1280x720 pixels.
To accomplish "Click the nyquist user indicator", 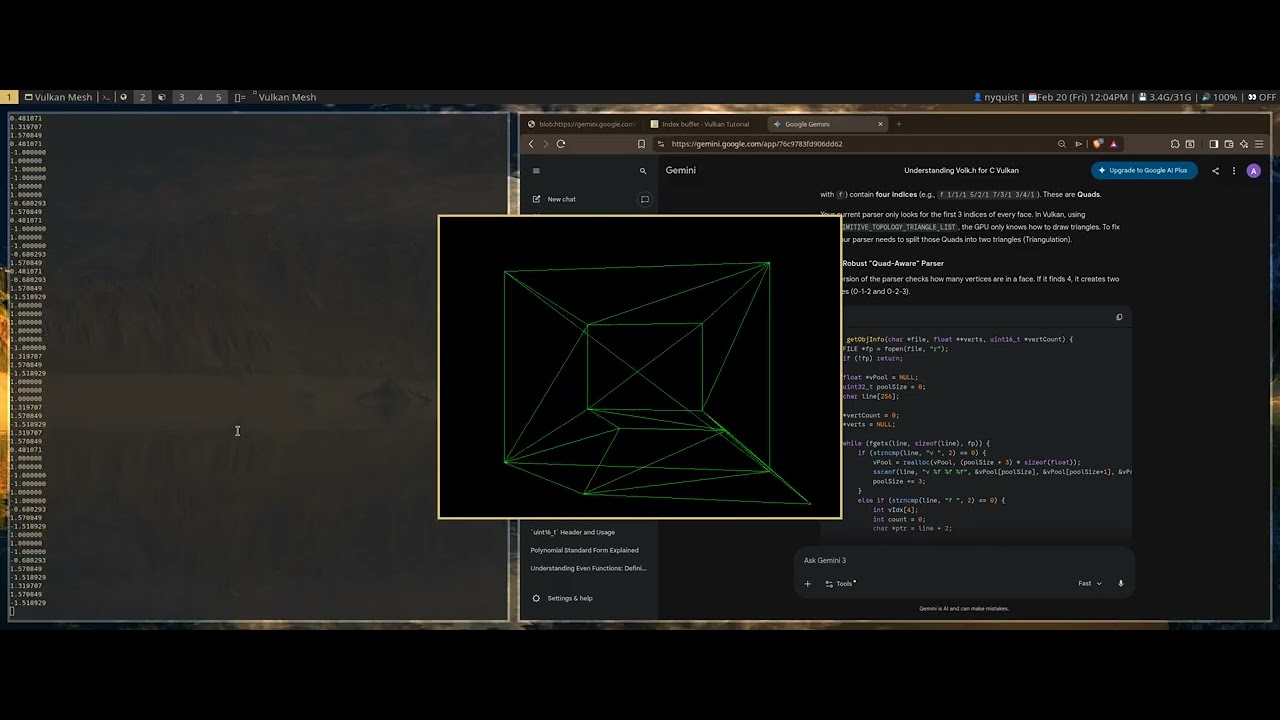I will tap(995, 97).
